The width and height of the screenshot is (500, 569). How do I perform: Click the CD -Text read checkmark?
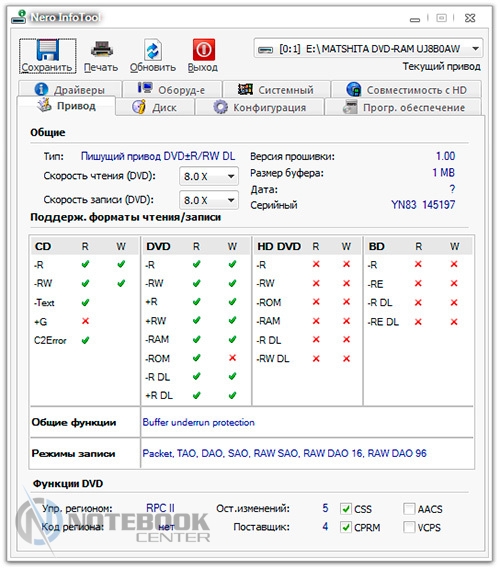(85, 302)
